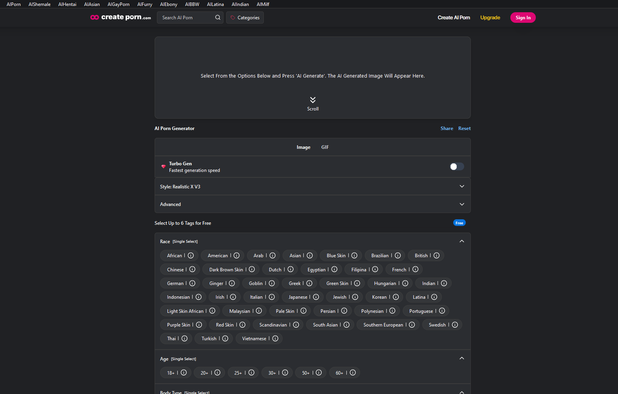The image size is (618, 394).
Task: Toggle the Turbo Gen switch
Action: click(x=457, y=167)
